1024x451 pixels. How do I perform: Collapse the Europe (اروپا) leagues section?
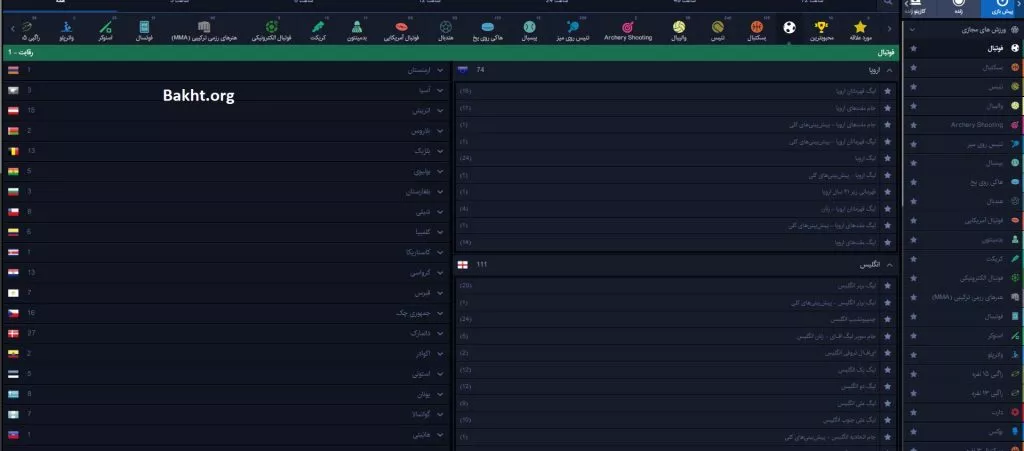[x=890, y=71]
